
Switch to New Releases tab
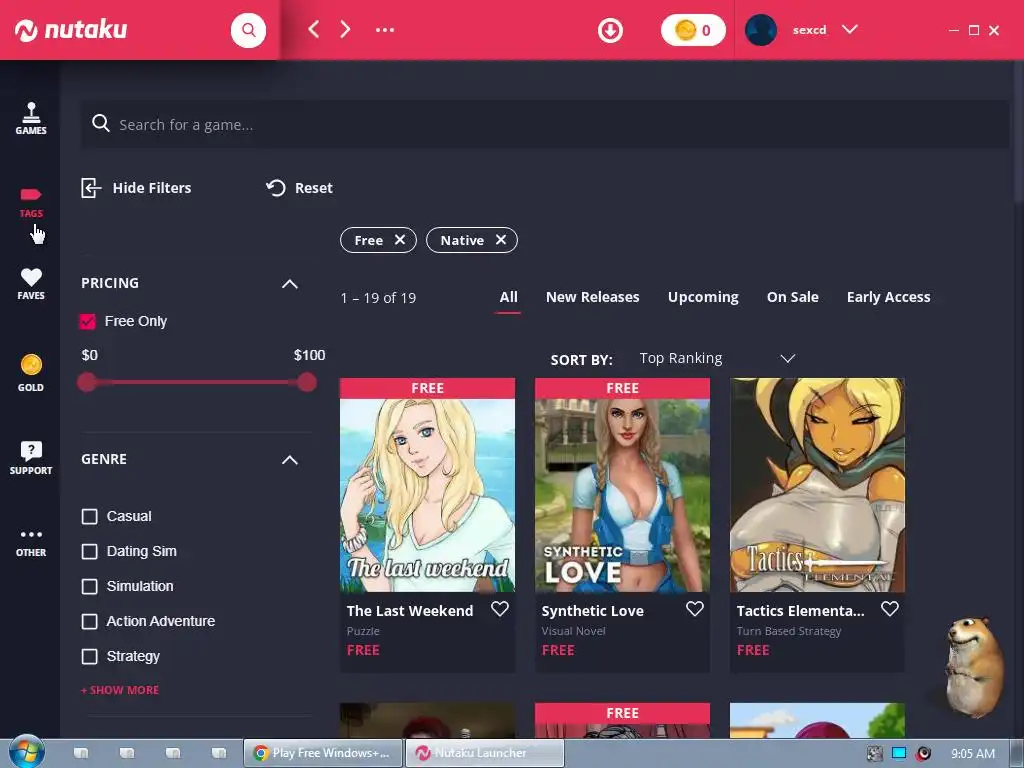pos(592,297)
